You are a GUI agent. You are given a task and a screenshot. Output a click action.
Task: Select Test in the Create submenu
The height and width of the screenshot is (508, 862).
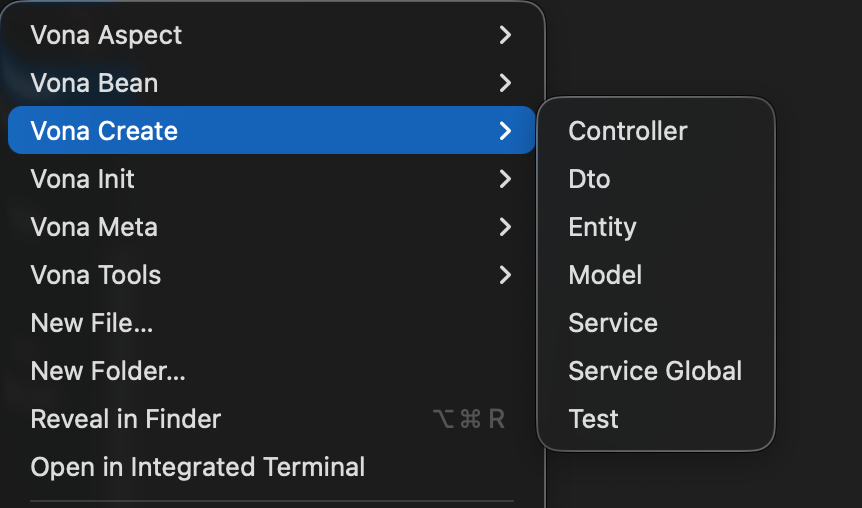tap(593, 419)
